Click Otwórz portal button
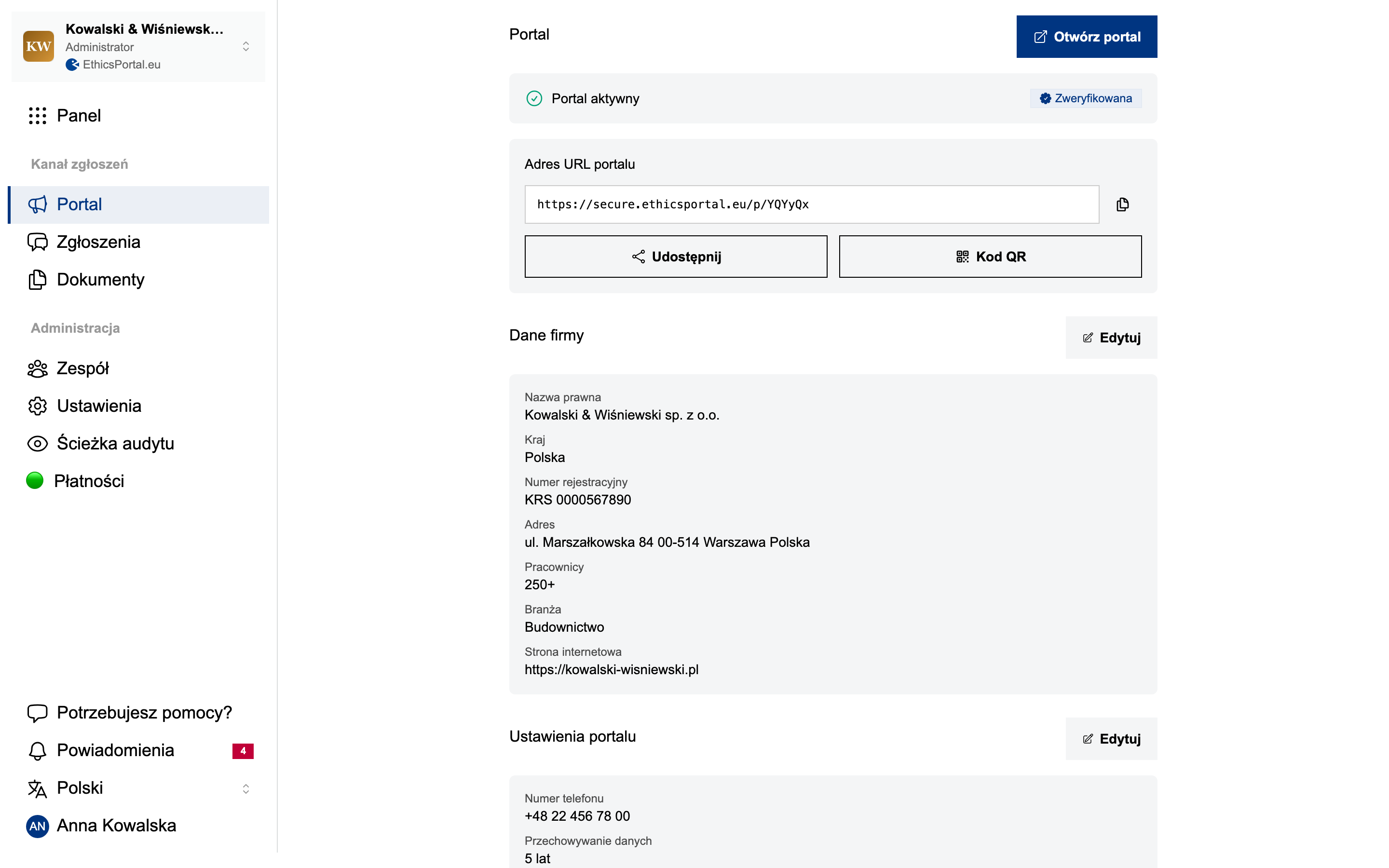 [1087, 37]
